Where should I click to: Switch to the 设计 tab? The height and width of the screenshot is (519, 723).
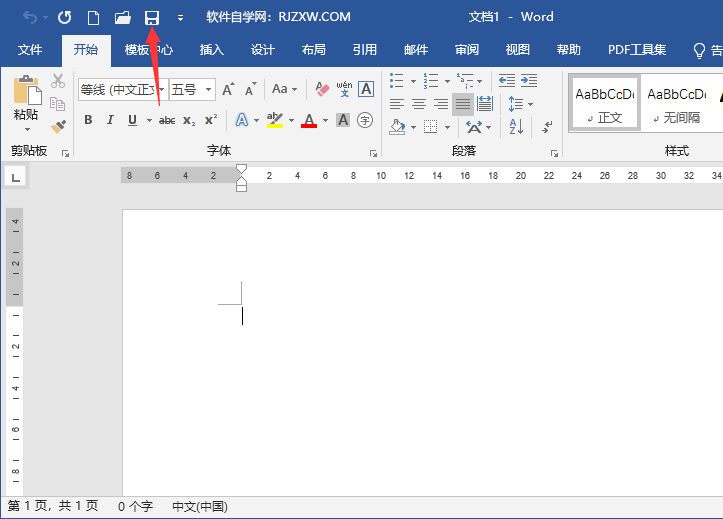coord(263,50)
